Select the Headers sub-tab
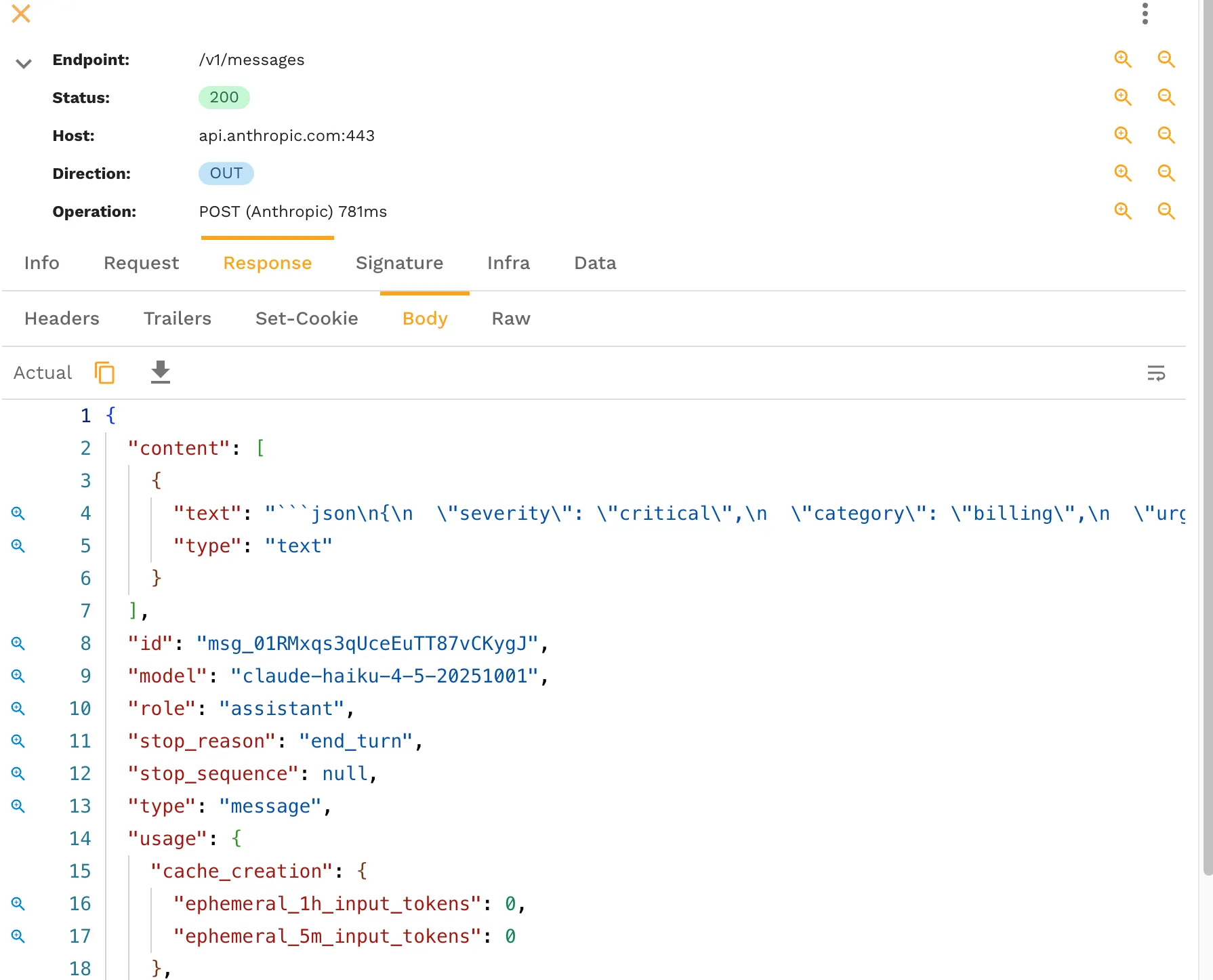This screenshot has width=1213, height=980. coord(62,319)
